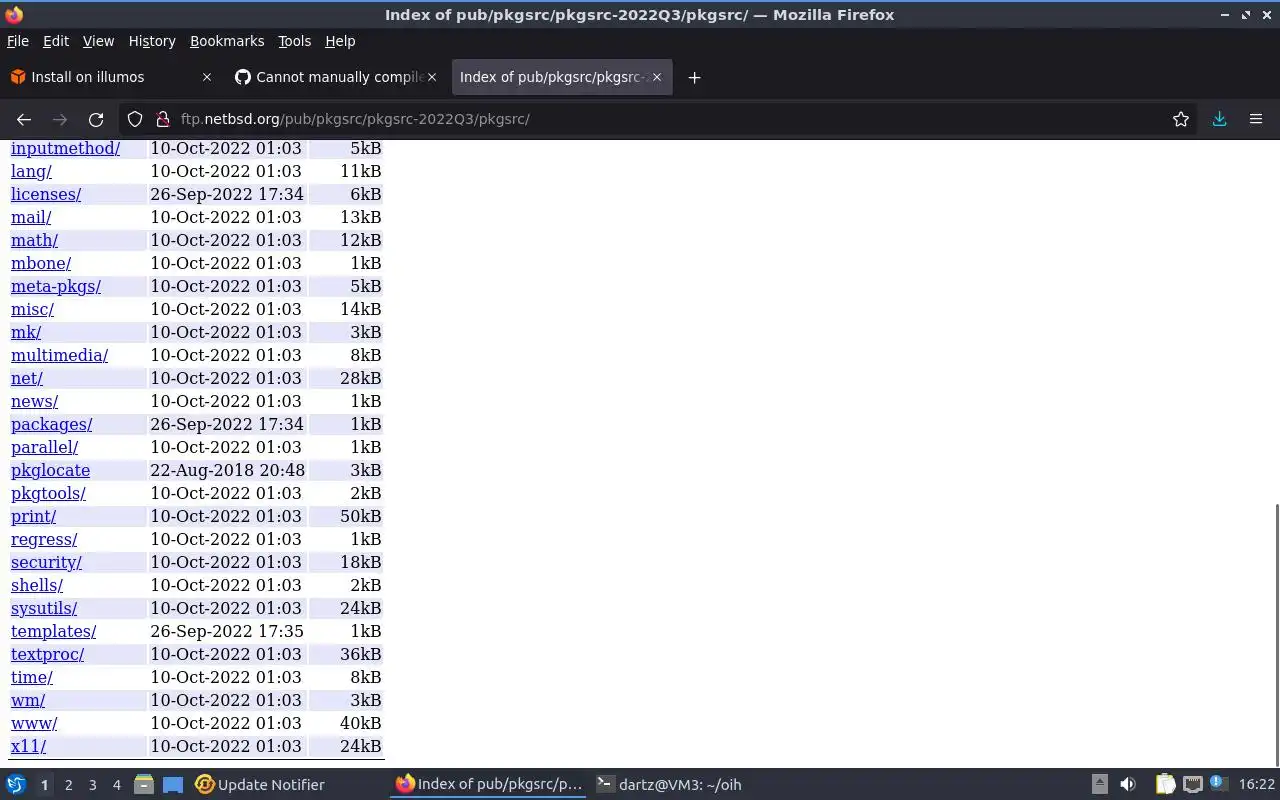Open the news/ directory link
1280x800 pixels.
point(34,401)
